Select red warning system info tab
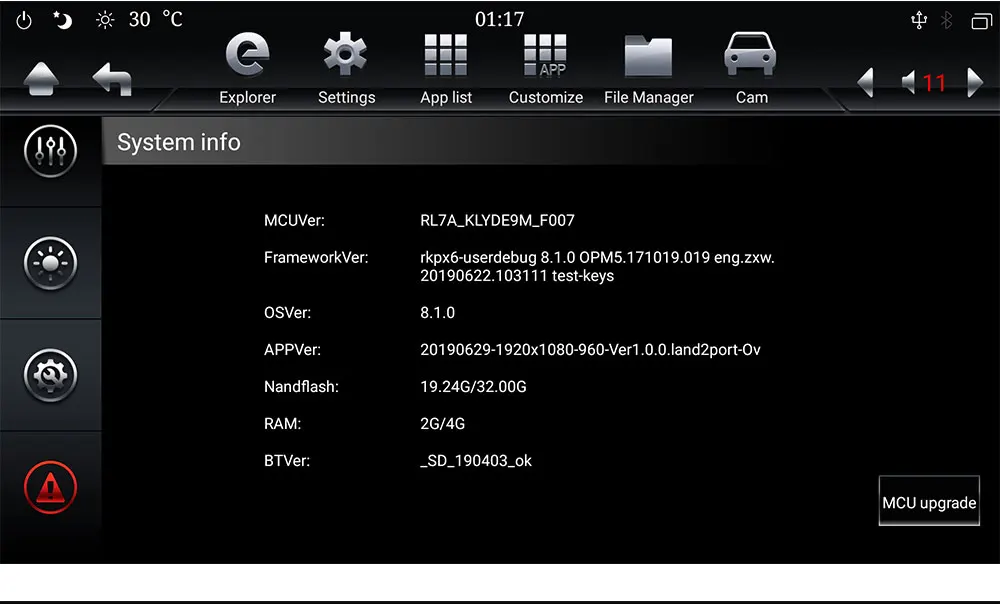This screenshot has width=1000, height=604. pyautogui.click(x=50, y=487)
